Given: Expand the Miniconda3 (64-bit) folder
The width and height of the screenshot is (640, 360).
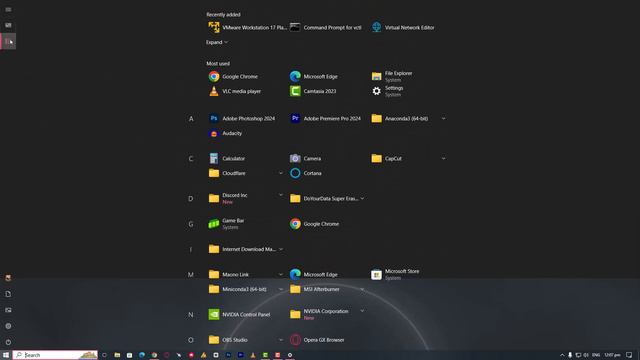Looking at the screenshot, I should click(280, 289).
